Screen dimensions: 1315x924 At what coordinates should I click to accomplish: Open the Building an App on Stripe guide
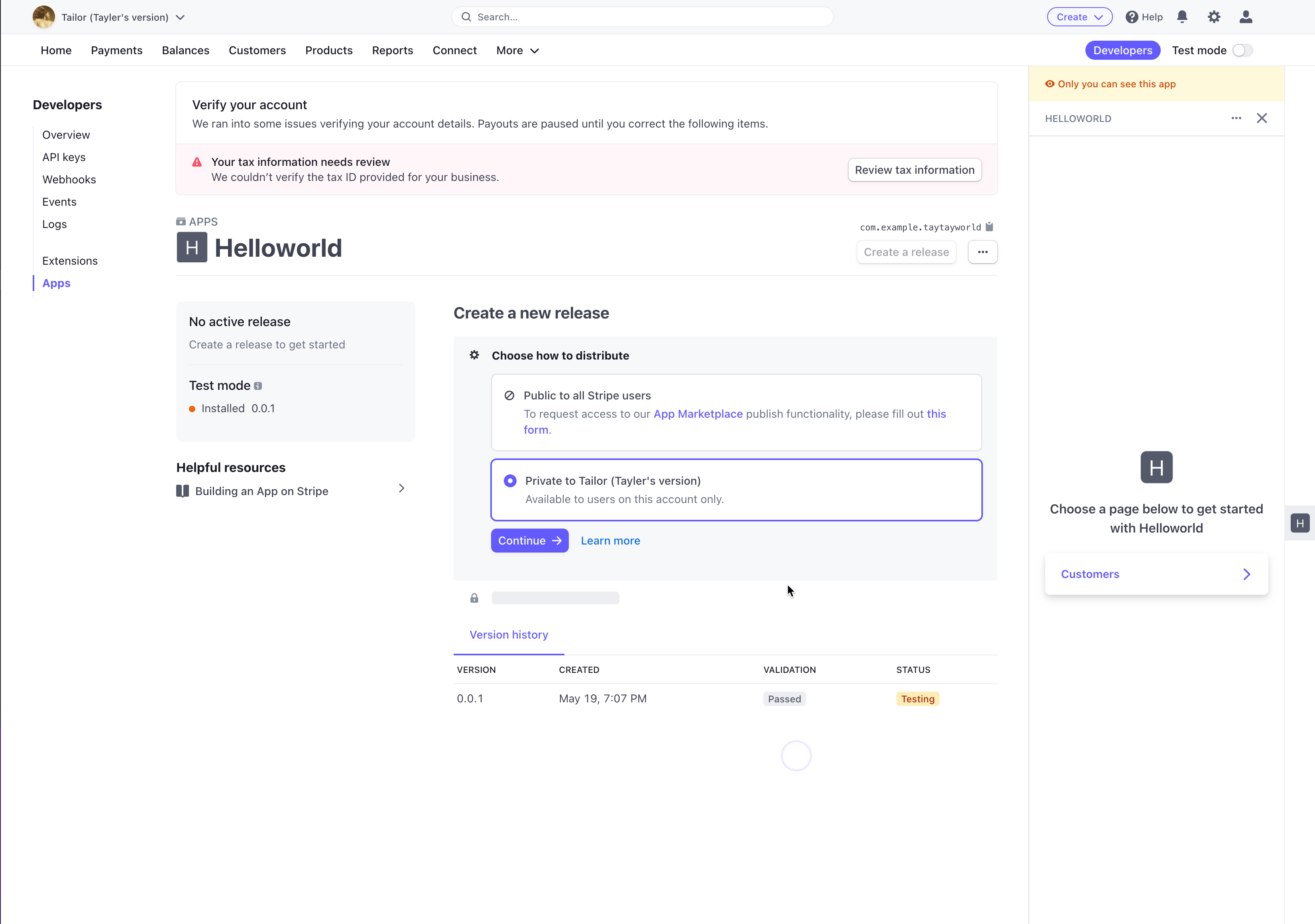tap(261, 491)
